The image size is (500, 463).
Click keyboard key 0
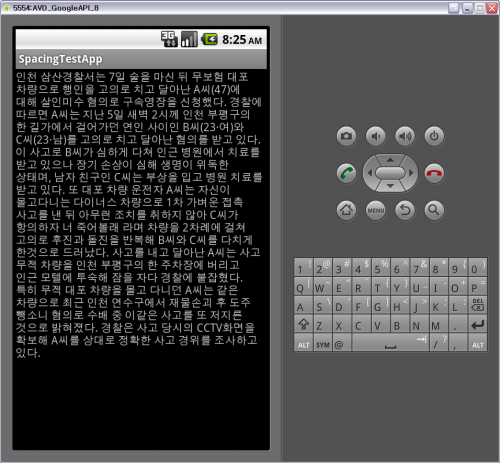(477, 267)
